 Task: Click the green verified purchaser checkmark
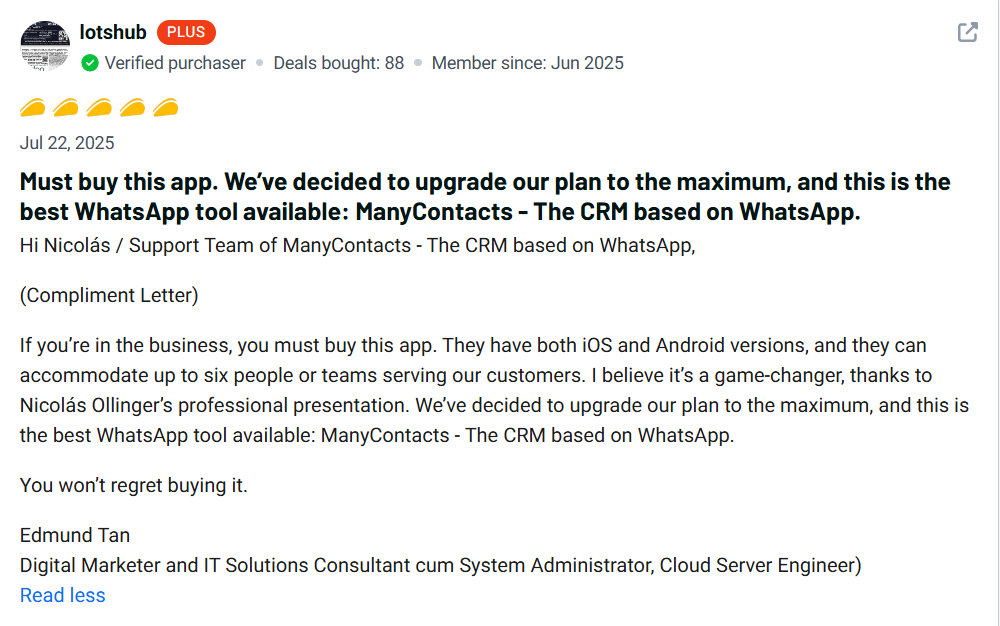coord(90,63)
